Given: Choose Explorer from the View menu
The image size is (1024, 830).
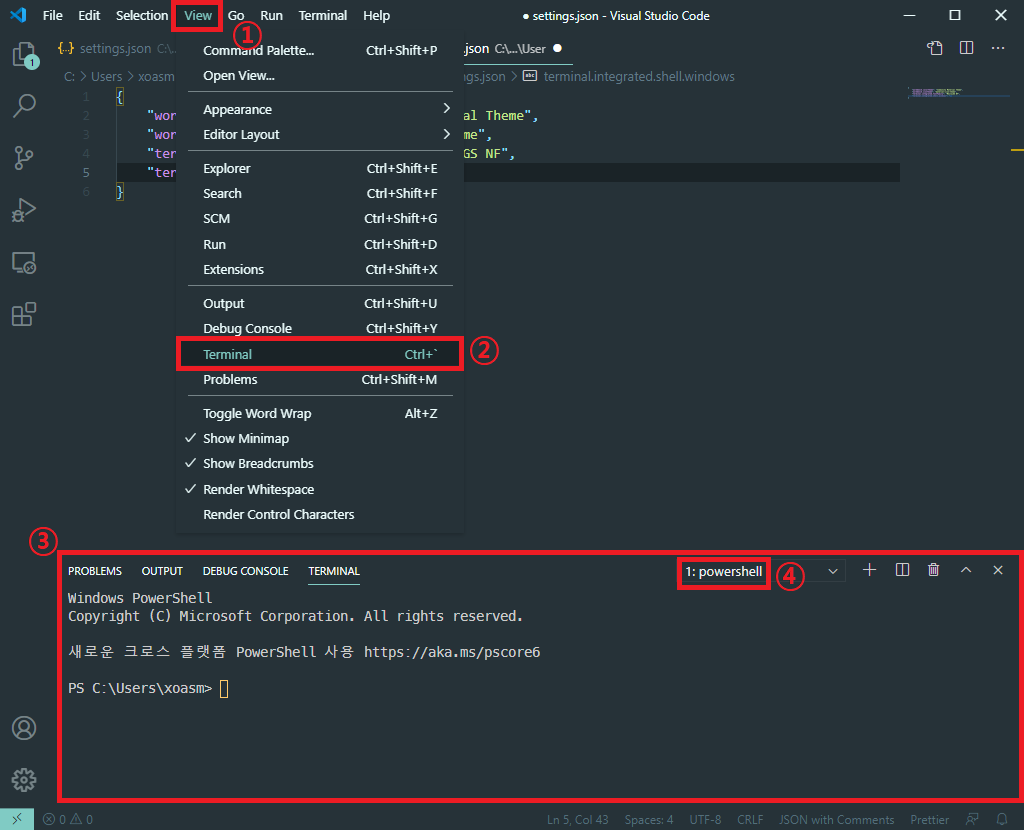Looking at the screenshot, I should [320, 168].
